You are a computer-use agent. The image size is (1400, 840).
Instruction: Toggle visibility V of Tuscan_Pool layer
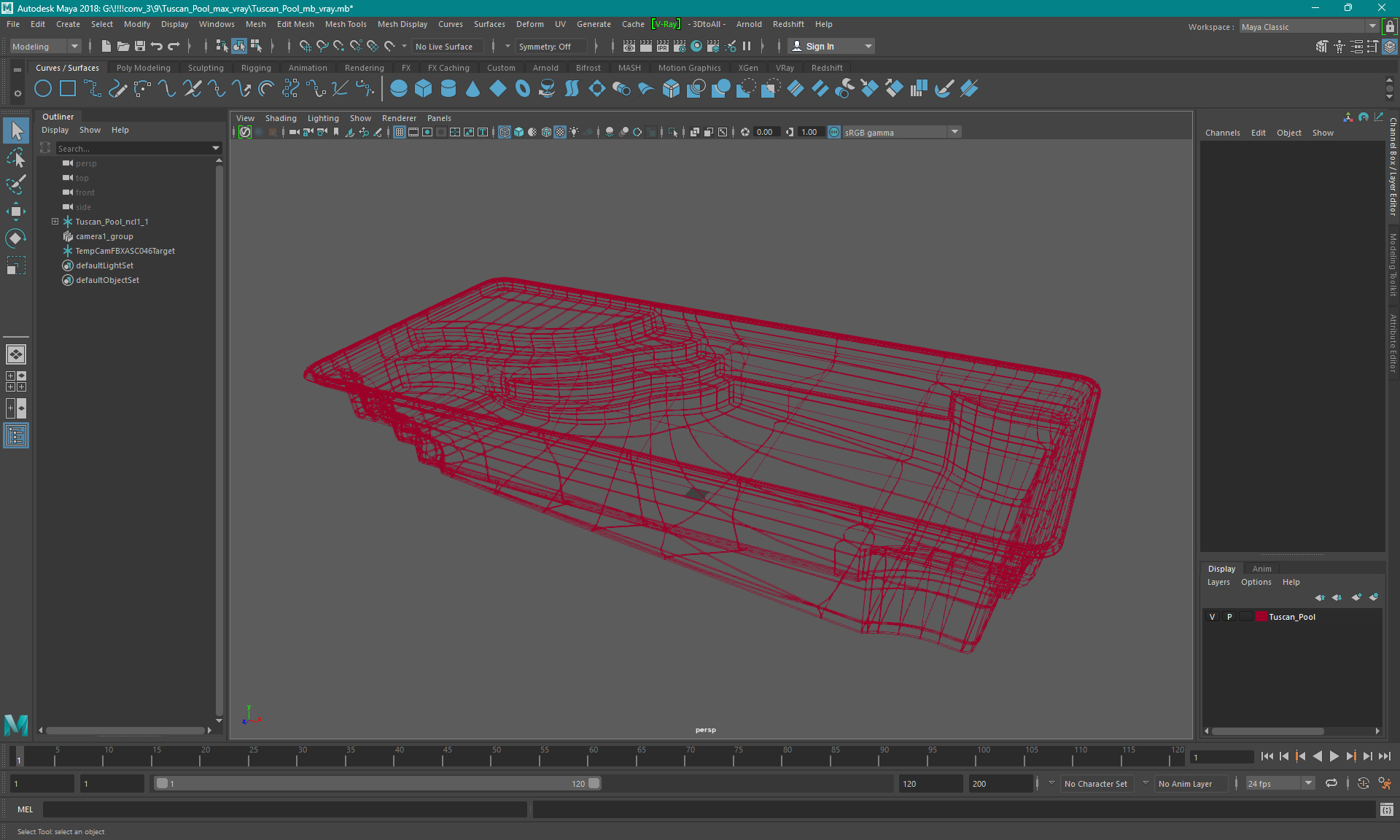pos(1213,617)
